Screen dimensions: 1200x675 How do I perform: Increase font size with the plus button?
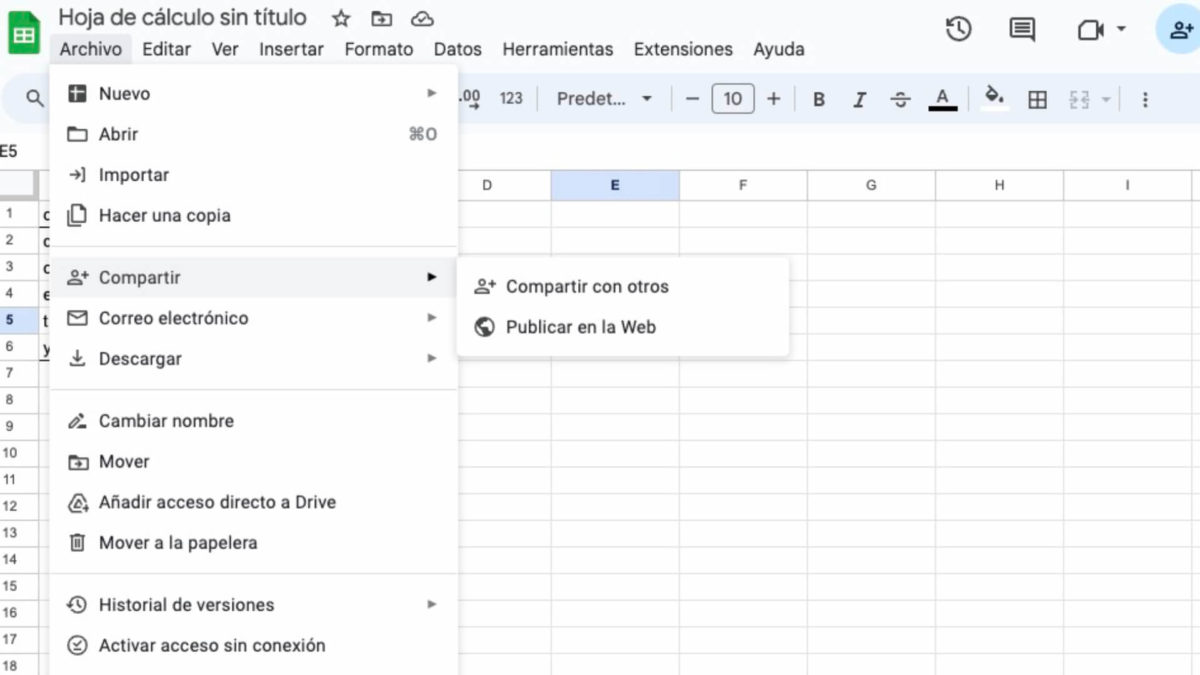(x=773, y=98)
